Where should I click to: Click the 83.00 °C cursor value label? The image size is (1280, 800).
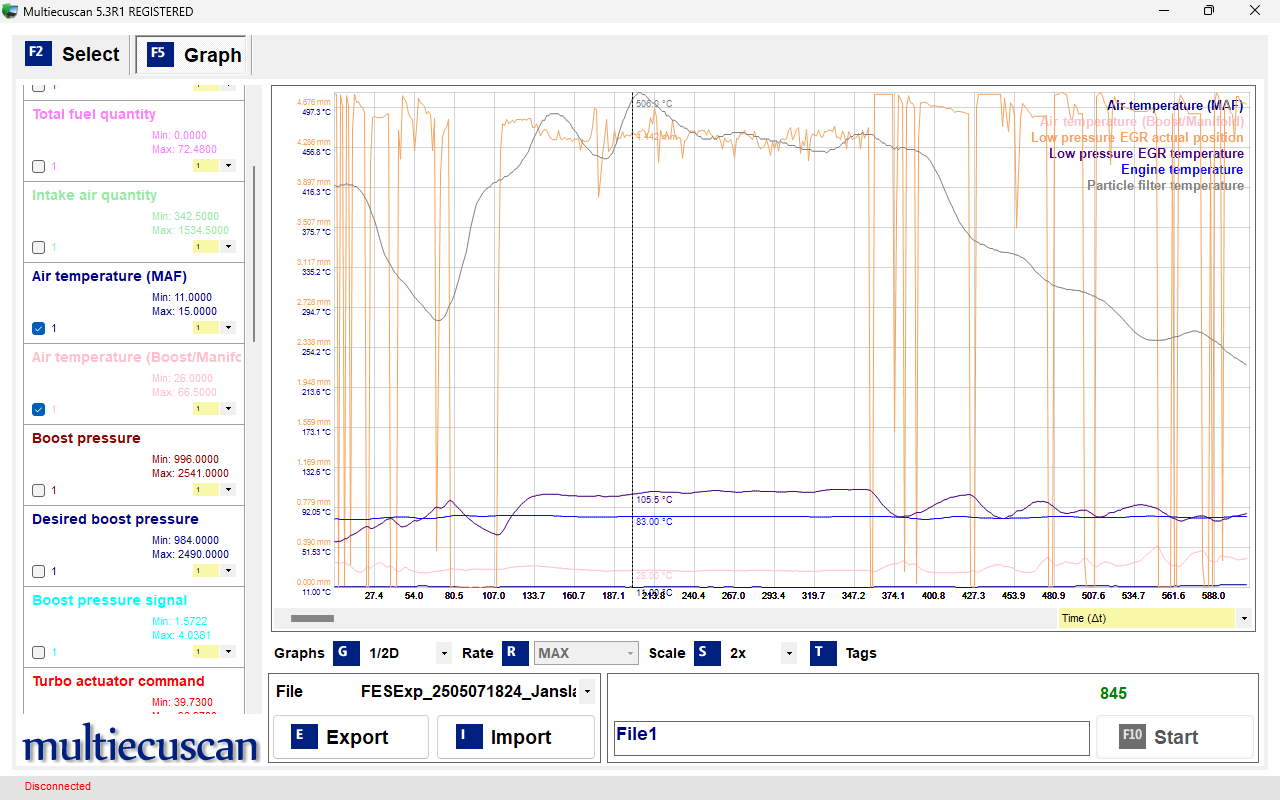tap(654, 522)
